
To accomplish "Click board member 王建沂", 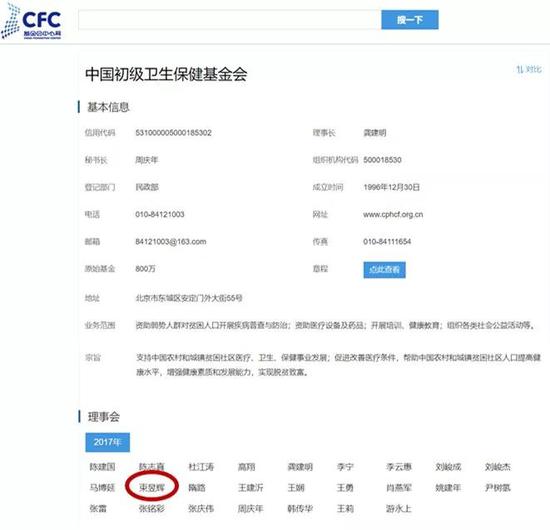I will click(x=250, y=488).
